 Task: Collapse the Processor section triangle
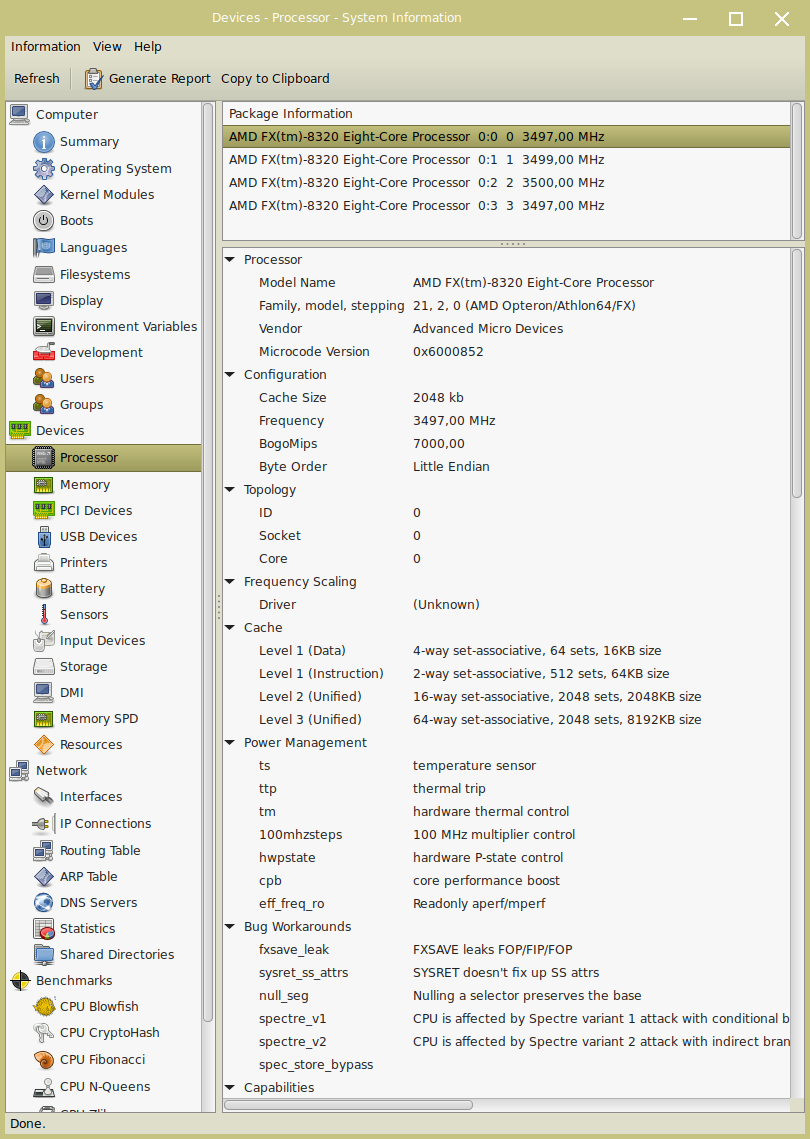230,260
